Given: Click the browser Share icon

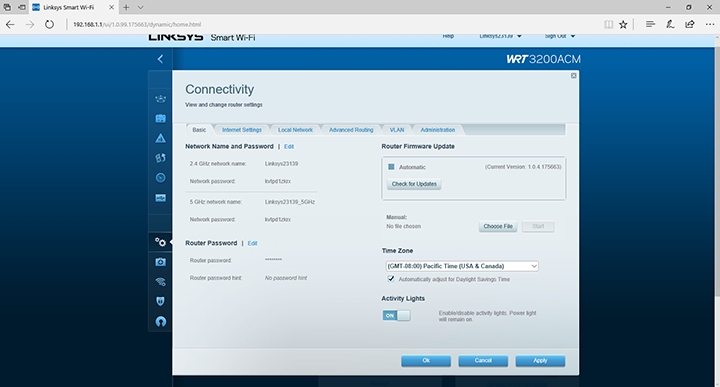Looking at the screenshot, I should (x=690, y=24).
